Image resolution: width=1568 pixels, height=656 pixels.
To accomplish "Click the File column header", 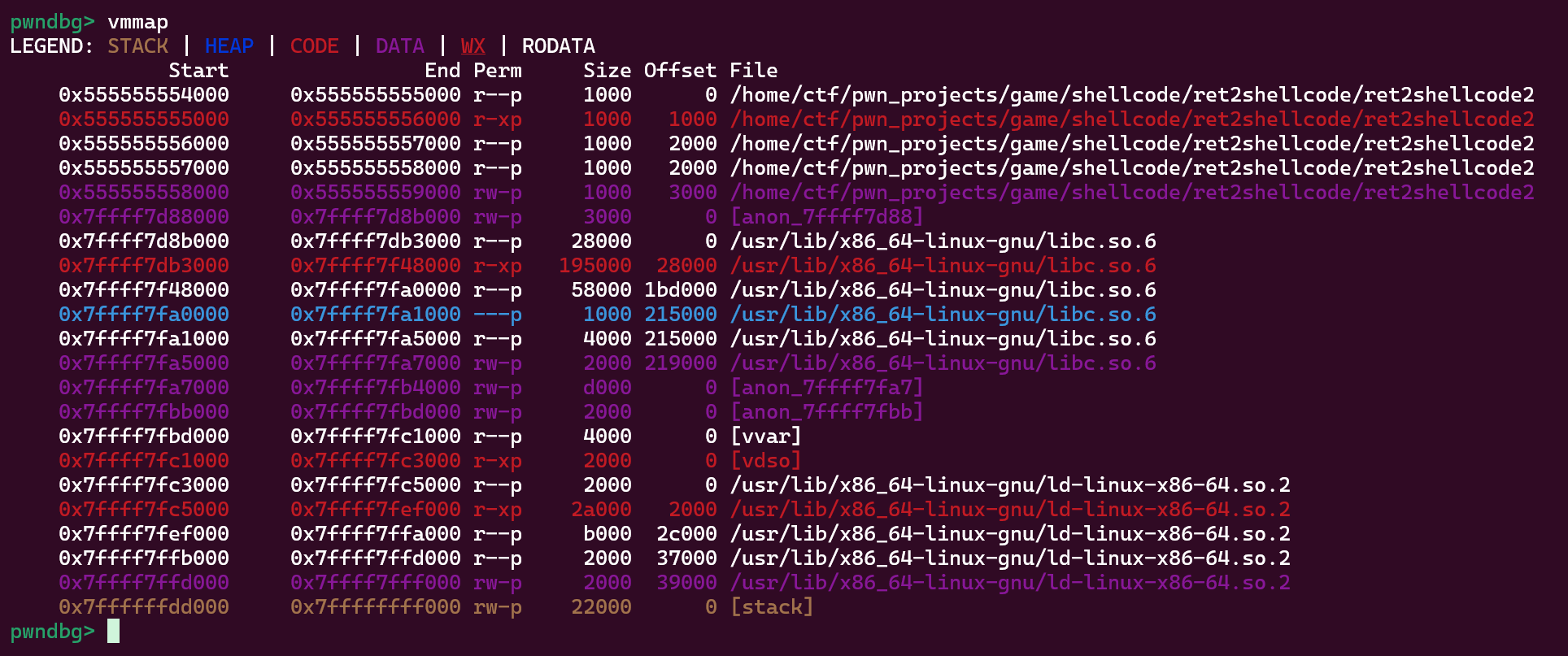I will (x=753, y=71).
